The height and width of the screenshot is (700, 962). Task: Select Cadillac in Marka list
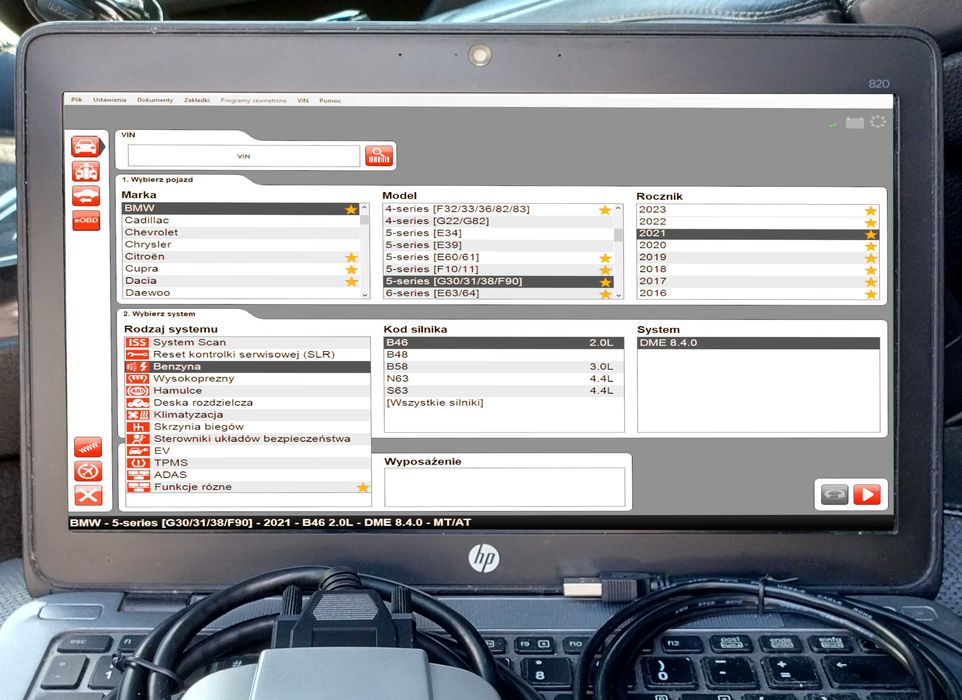(240, 220)
